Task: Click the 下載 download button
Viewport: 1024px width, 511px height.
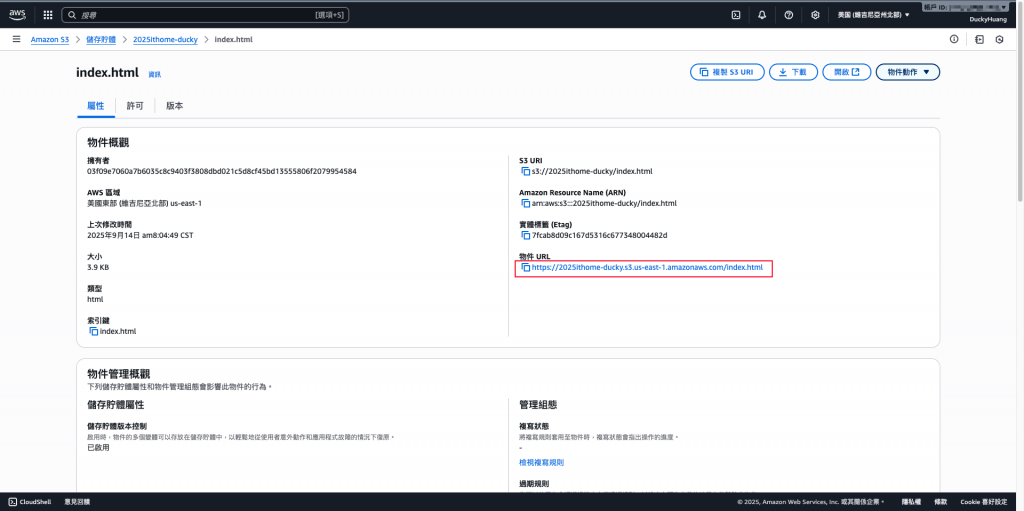Action: coord(793,72)
